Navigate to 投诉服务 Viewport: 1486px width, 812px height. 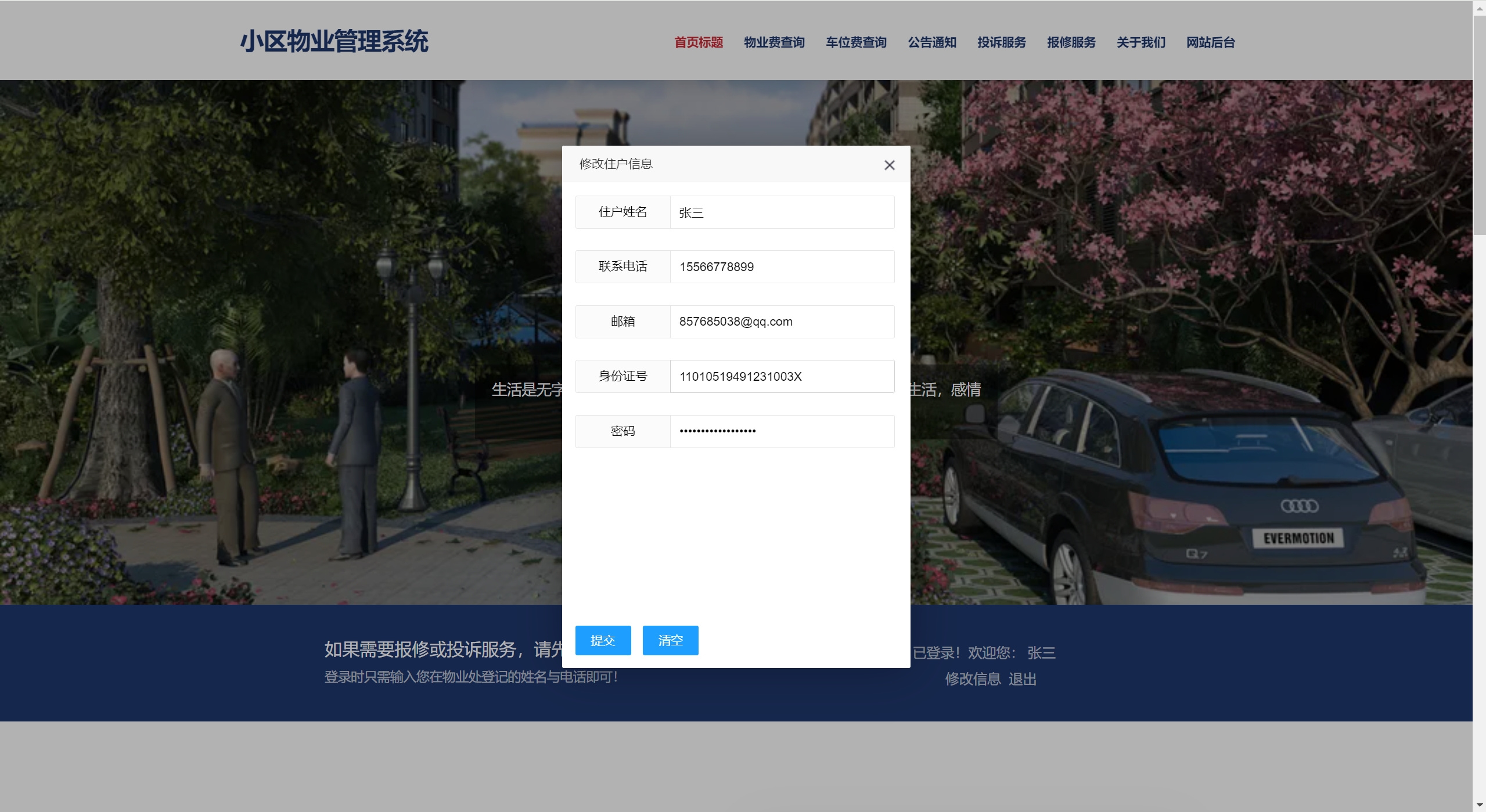pyautogui.click(x=1002, y=42)
